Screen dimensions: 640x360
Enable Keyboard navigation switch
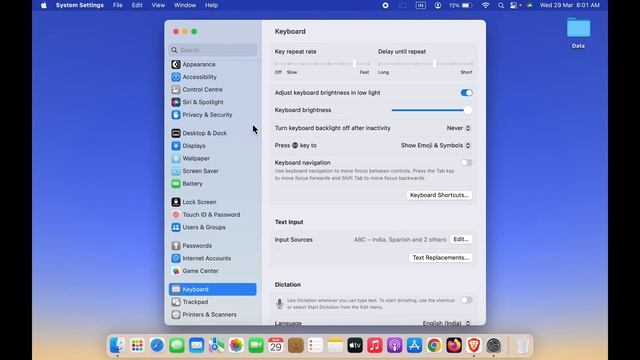pos(467,163)
